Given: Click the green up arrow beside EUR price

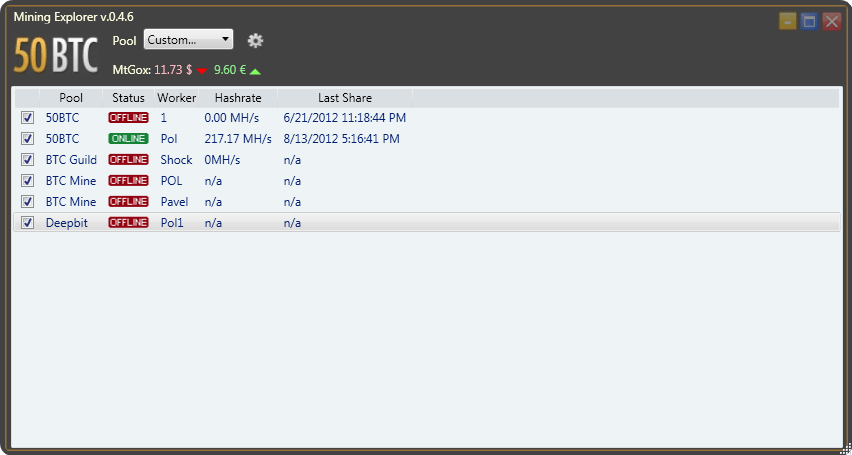Looking at the screenshot, I should pos(256,71).
